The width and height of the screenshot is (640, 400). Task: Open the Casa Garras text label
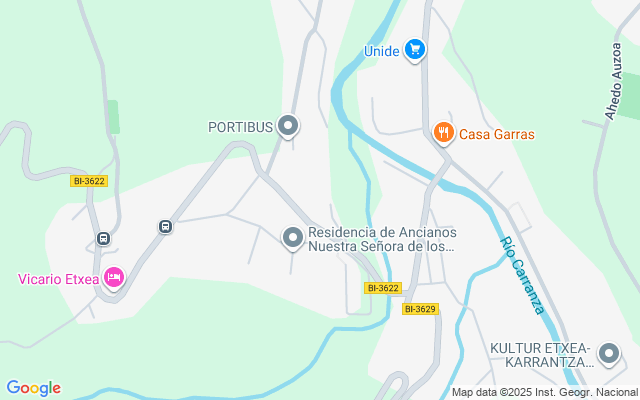tap(497, 134)
